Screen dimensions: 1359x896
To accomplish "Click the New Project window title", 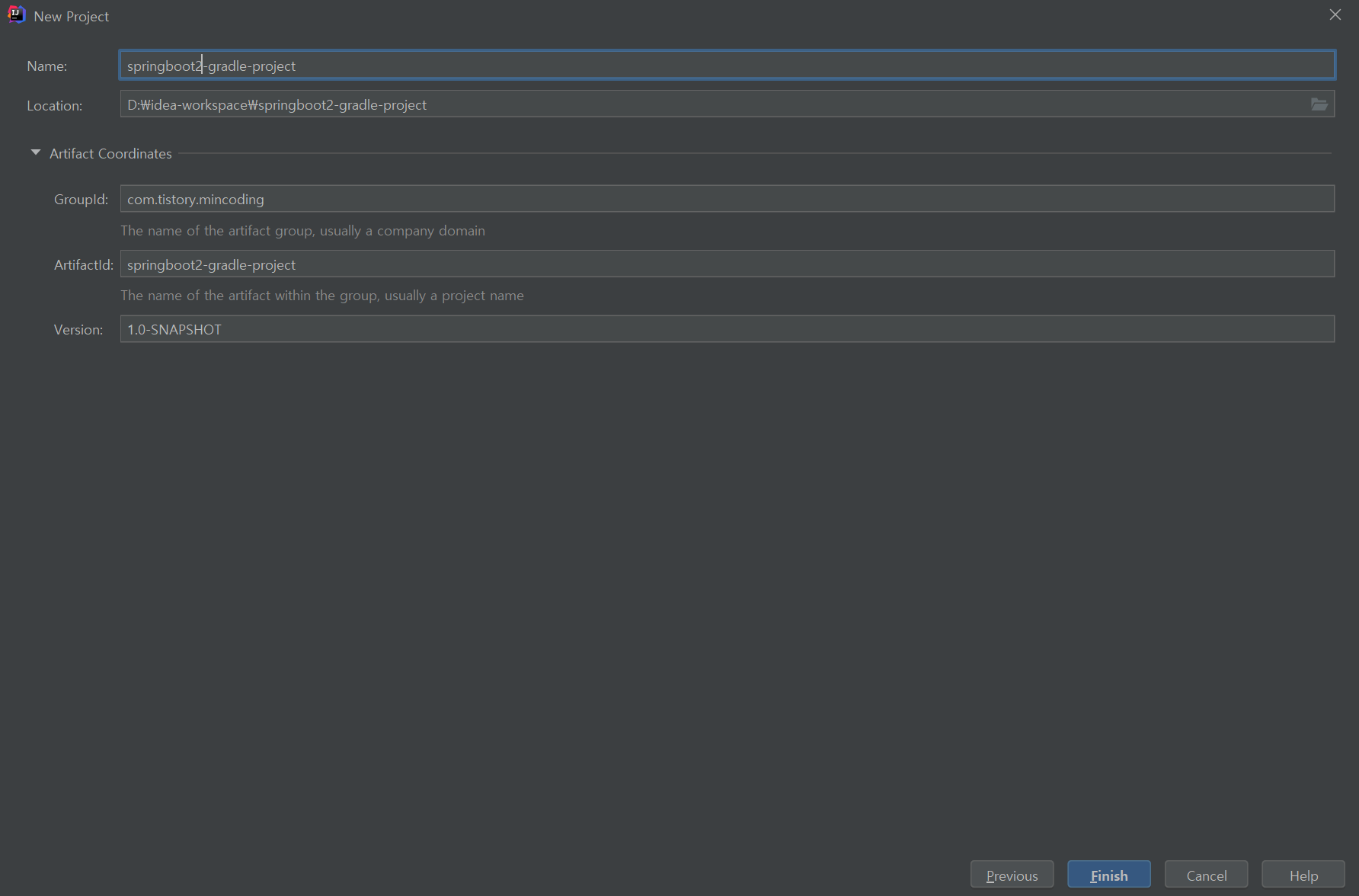I will point(72,16).
